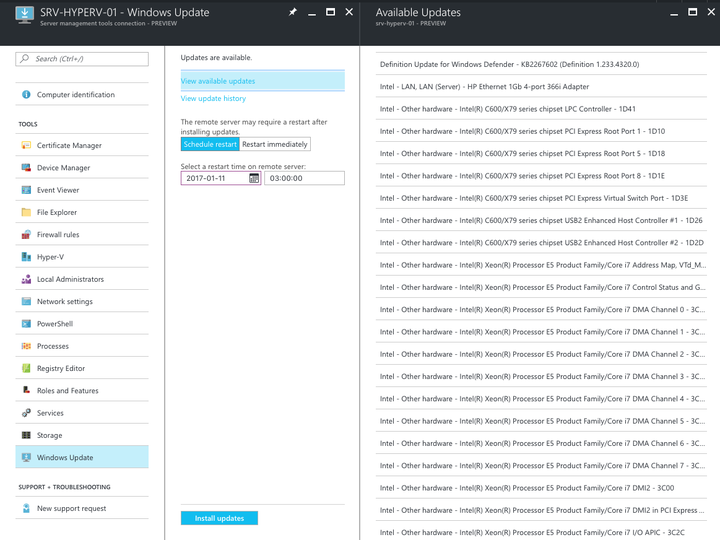Select the Xeon I/O APIC - 3C2C update

(541, 532)
